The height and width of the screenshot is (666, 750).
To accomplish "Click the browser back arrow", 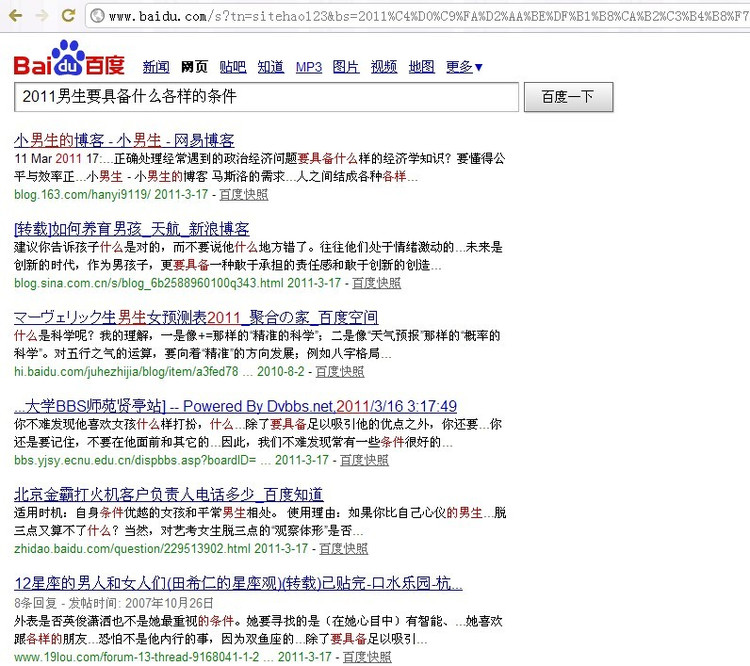I will tap(16, 15).
